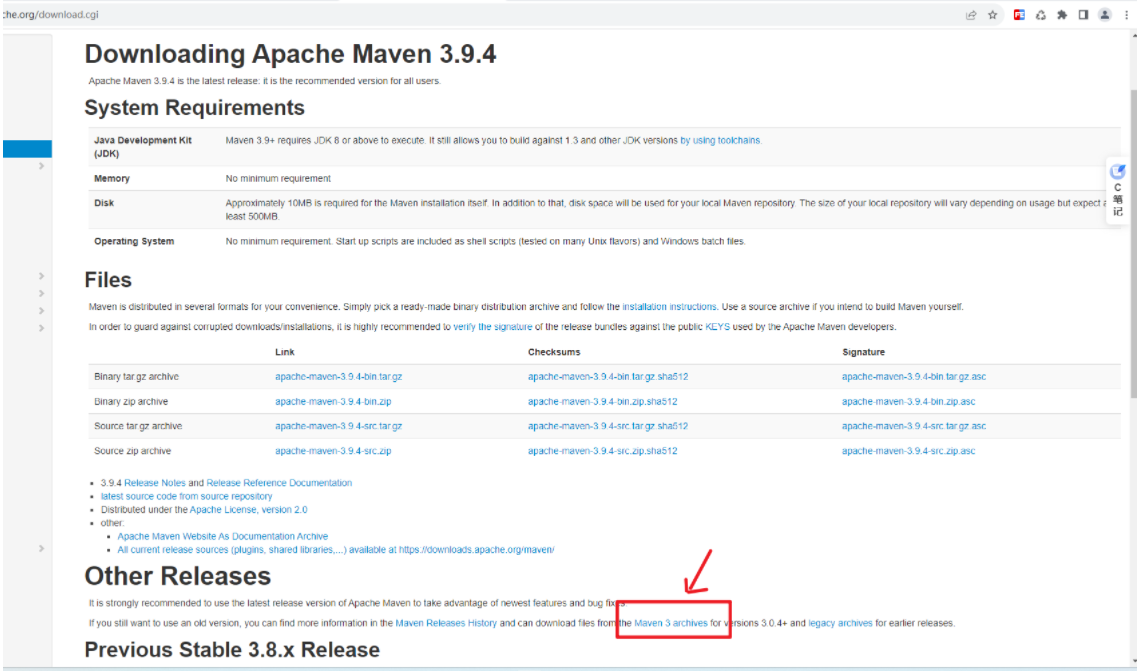Click the 'Link' column header

(284, 352)
